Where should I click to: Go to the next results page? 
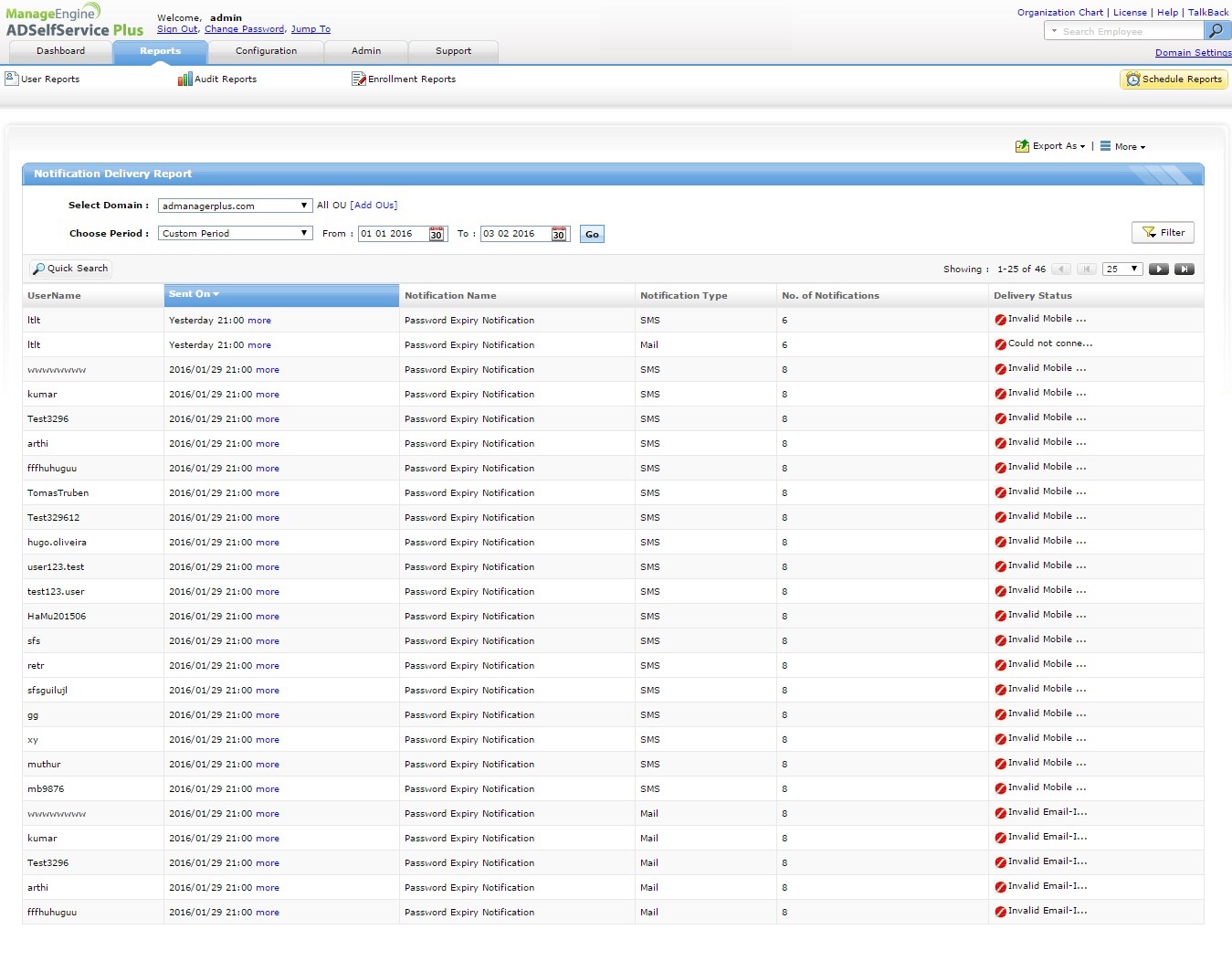tap(1158, 269)
